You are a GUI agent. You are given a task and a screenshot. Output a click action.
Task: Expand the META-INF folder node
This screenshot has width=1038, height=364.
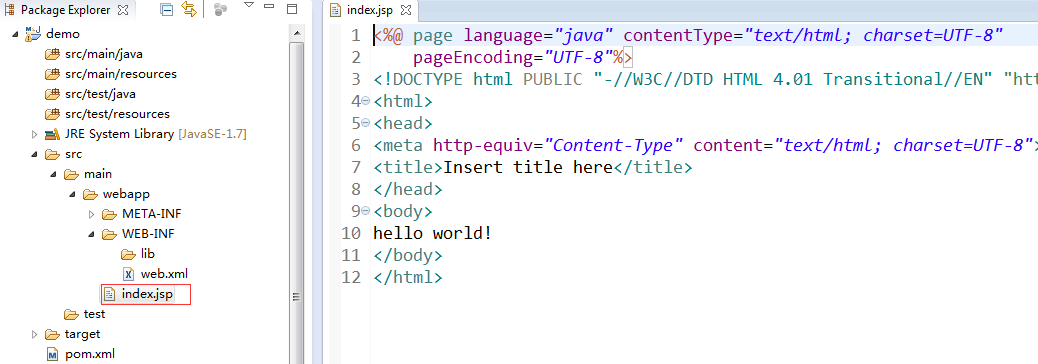(92, 214)
